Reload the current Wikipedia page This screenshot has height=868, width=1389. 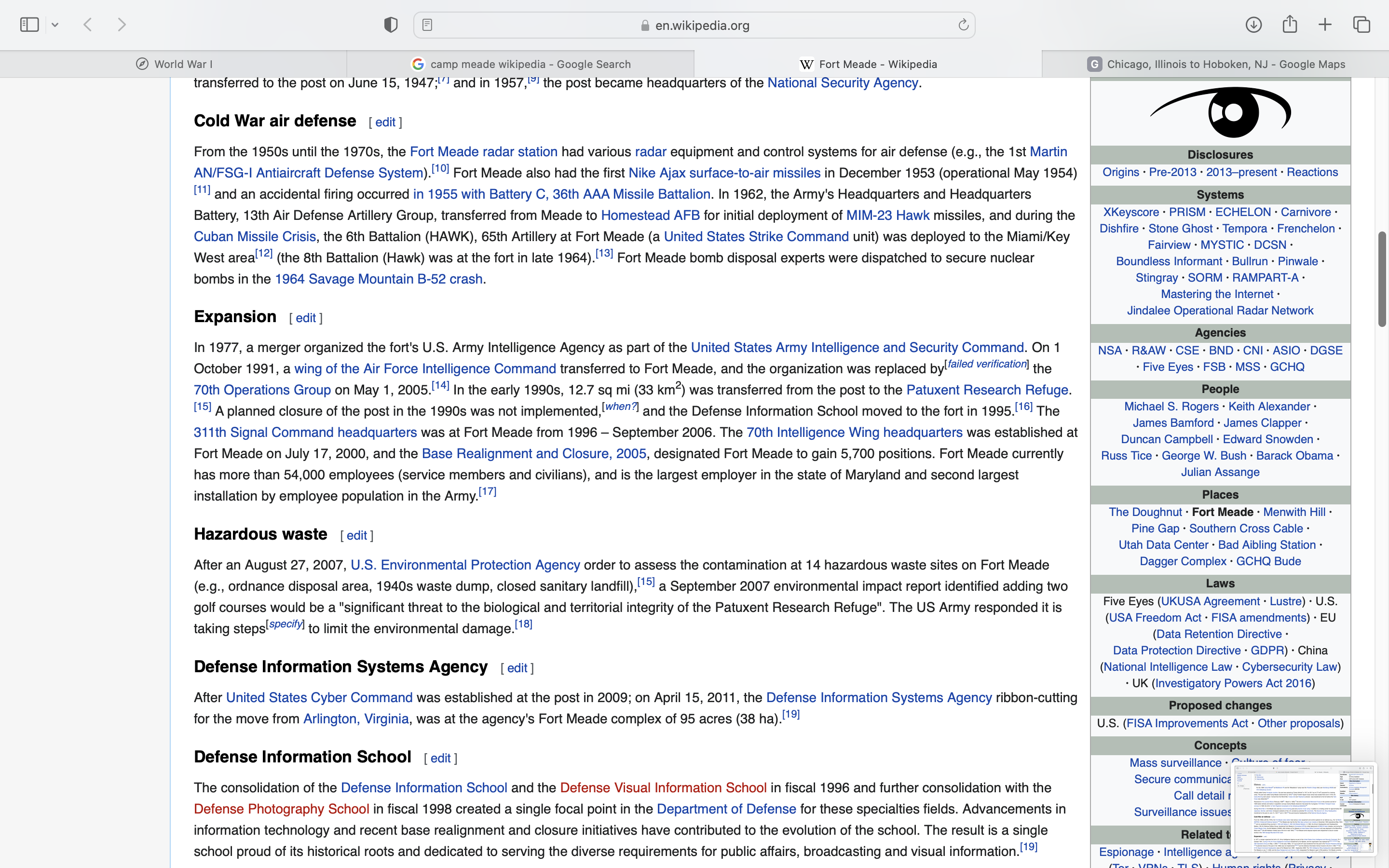pos(963,25)
